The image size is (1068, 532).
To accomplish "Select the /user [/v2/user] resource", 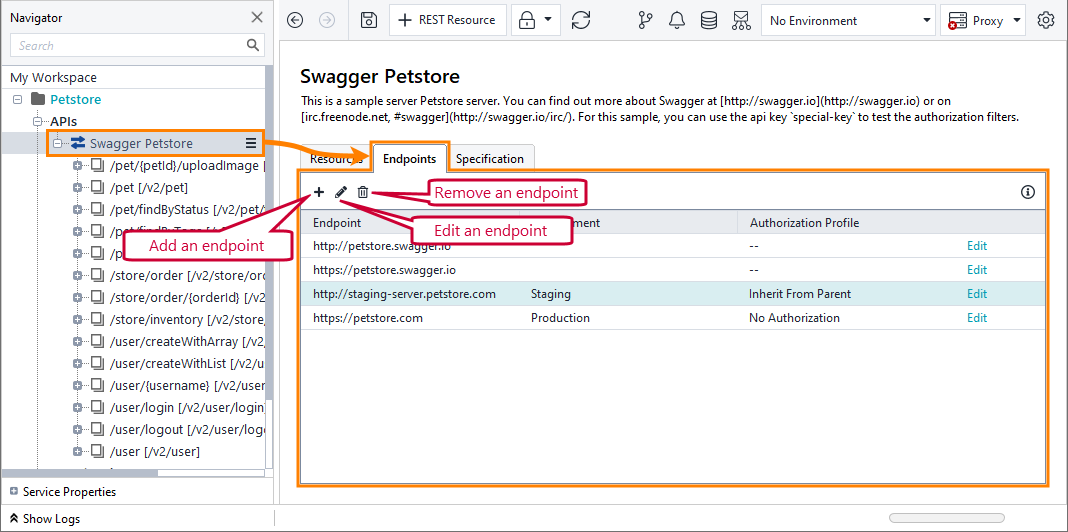I will [x=155, y=452].
